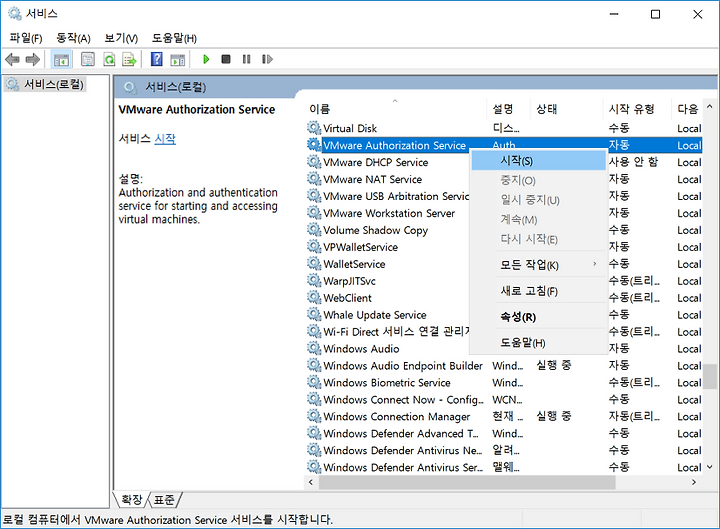Screen dimensions: 720x529
Task: Expand 모든 작업(K) submenu
Action: [538, 265]
